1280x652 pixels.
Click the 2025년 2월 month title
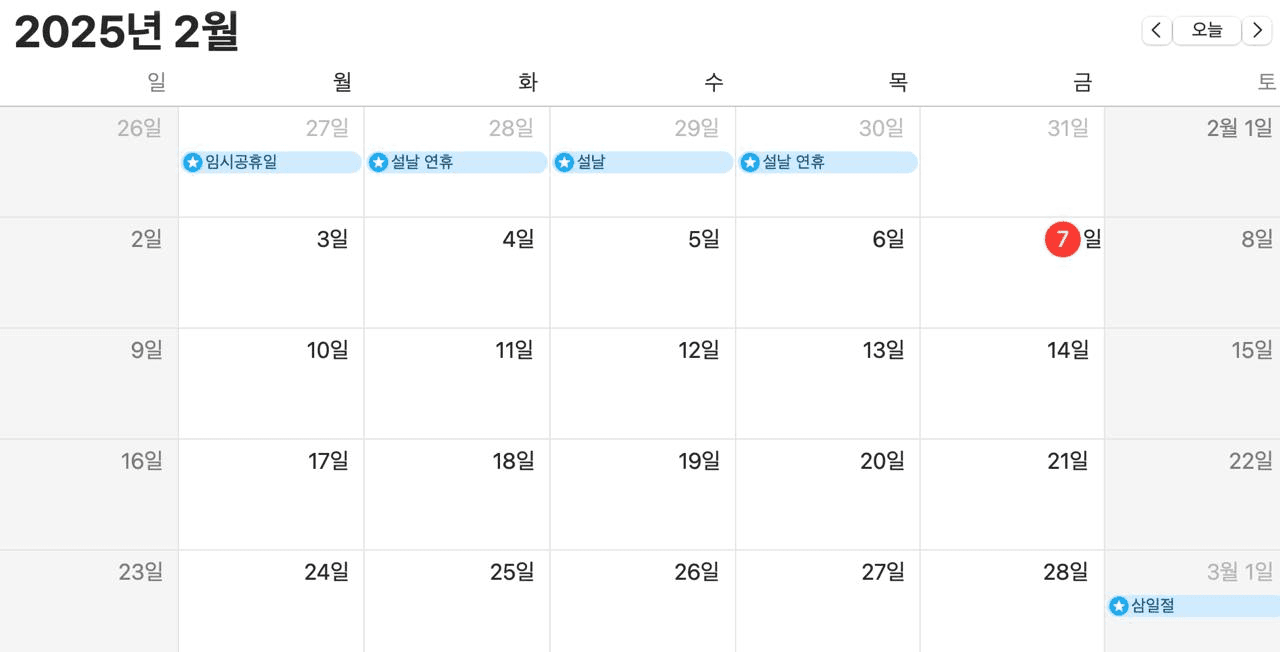(127, 32)
